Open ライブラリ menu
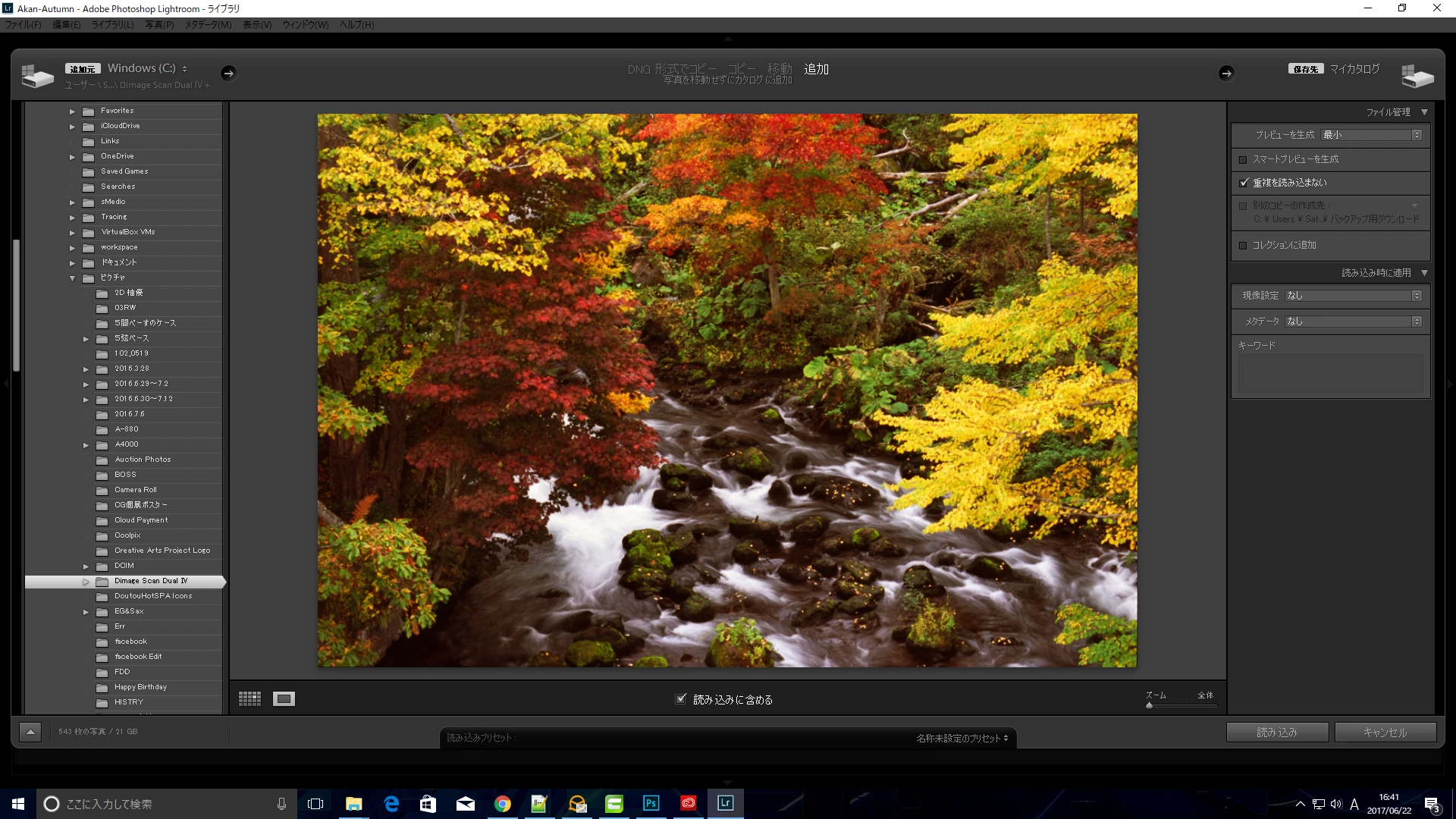Viewport: 1456px width, 819px height. 112,25
